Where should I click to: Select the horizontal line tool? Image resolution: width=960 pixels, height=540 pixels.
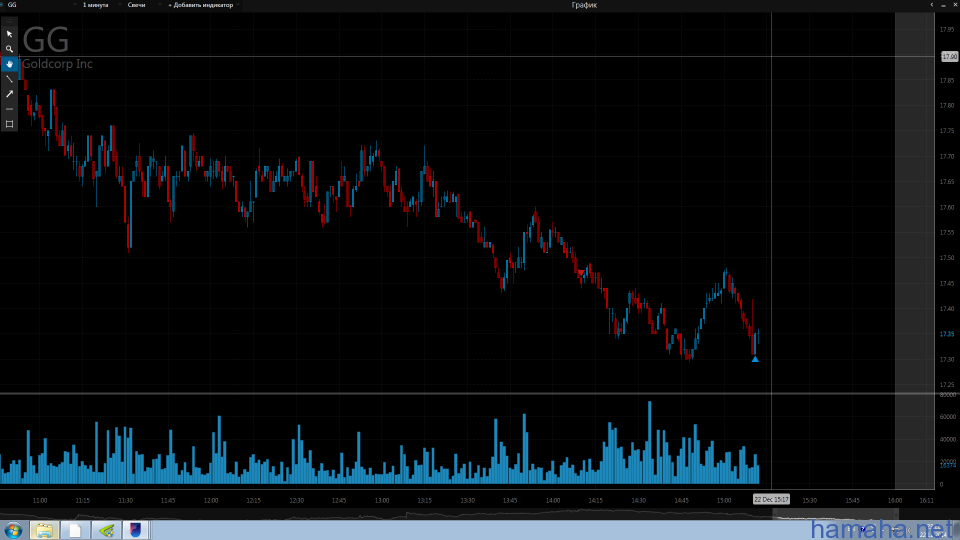10,109
